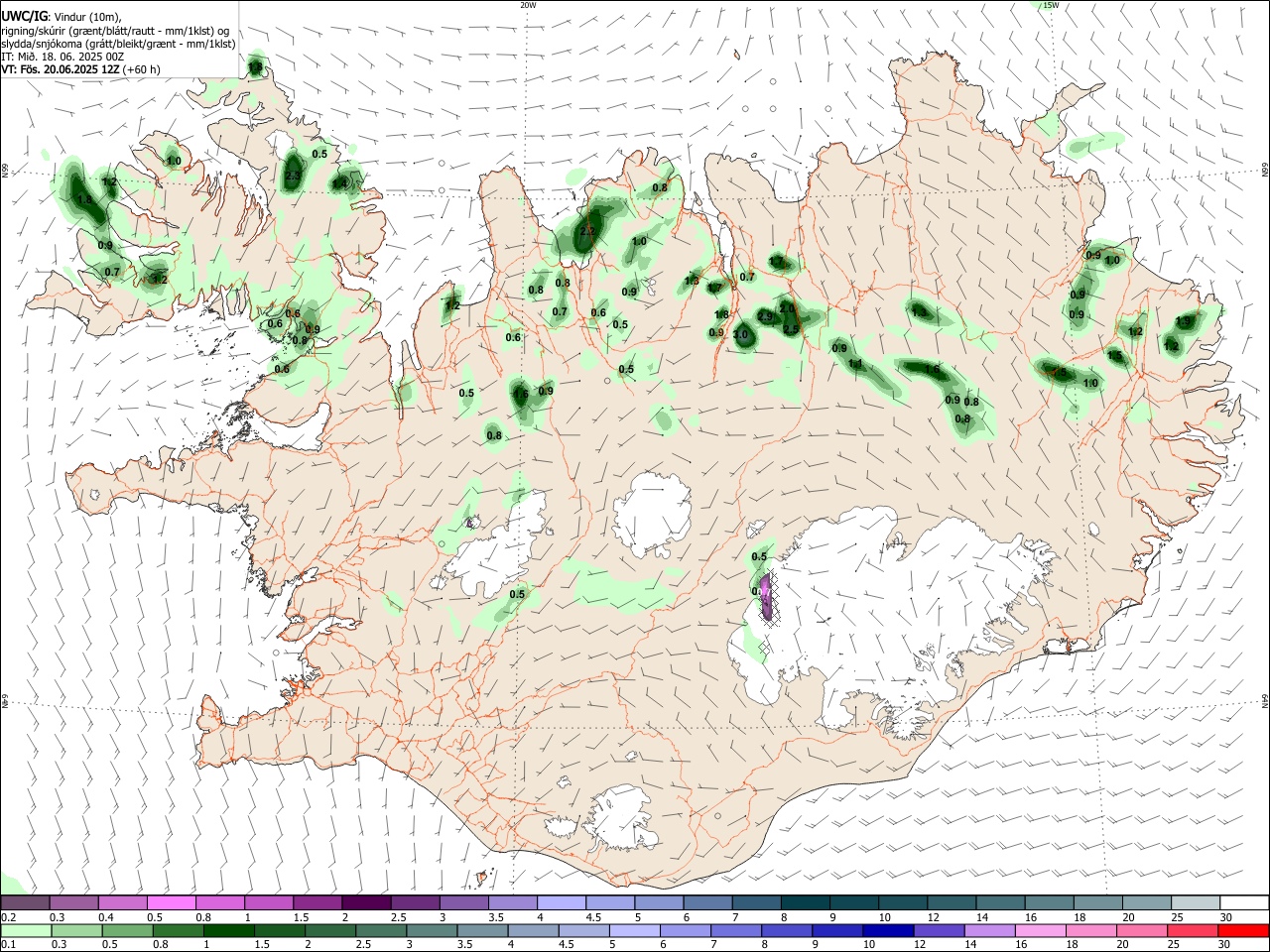Pick the dark plum swatch labeled 2, upper row
The height and width of the screenshot is (952, 1270).
[365, 902]
